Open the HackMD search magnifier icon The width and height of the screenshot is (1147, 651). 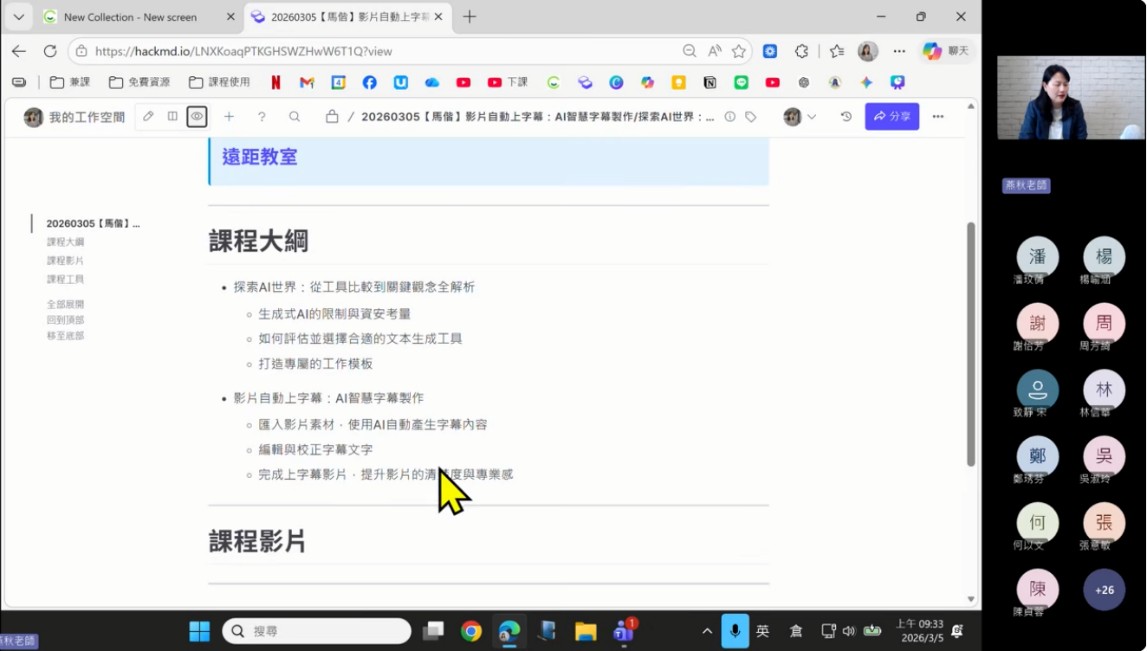295,117
